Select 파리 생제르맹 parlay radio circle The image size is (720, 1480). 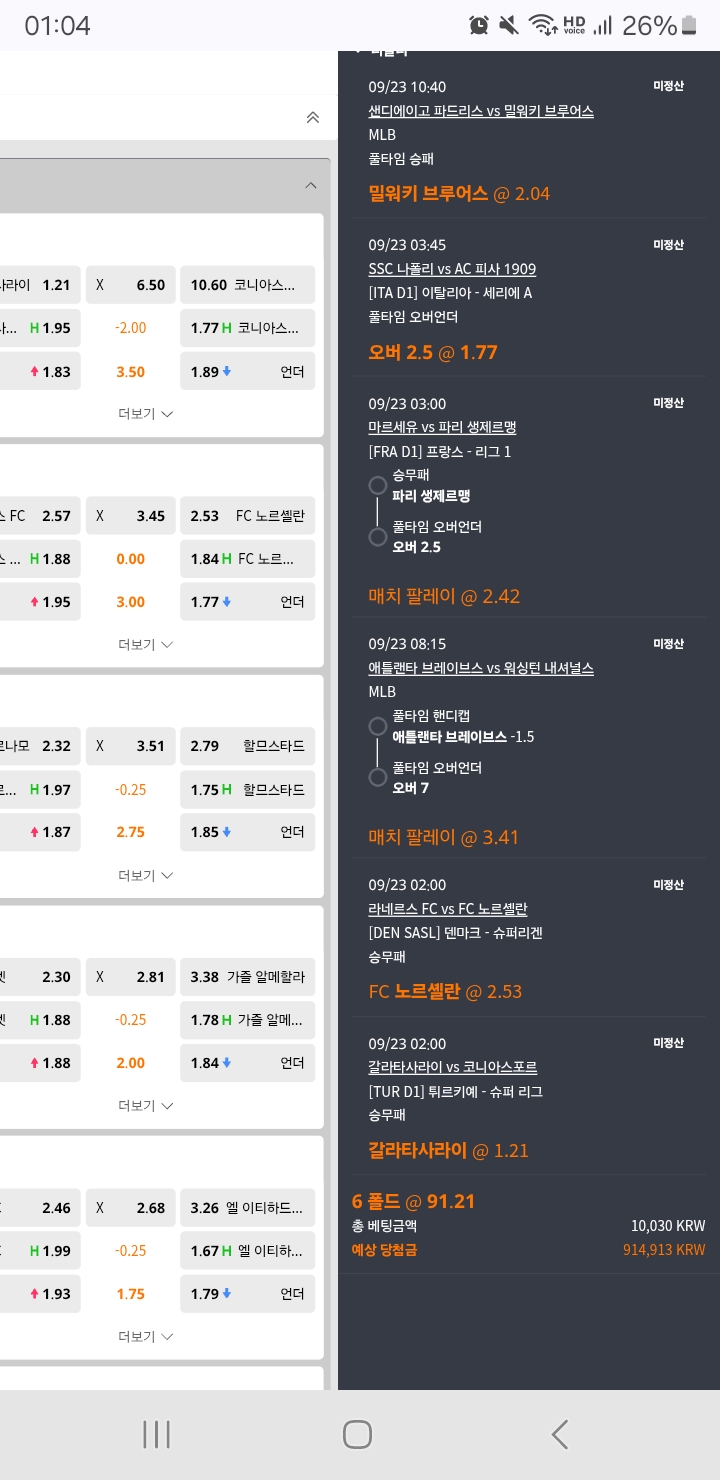(x=378, y=486)
